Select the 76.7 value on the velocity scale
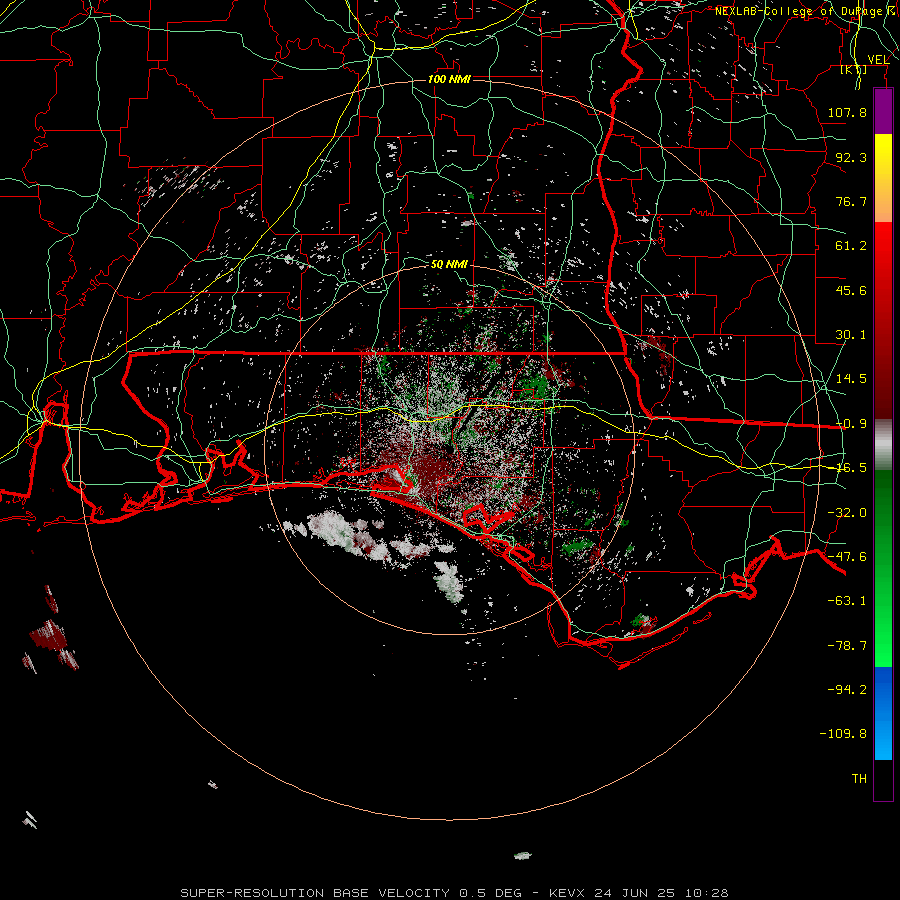This screenshot has width=900, height=900. coord(851,201)
